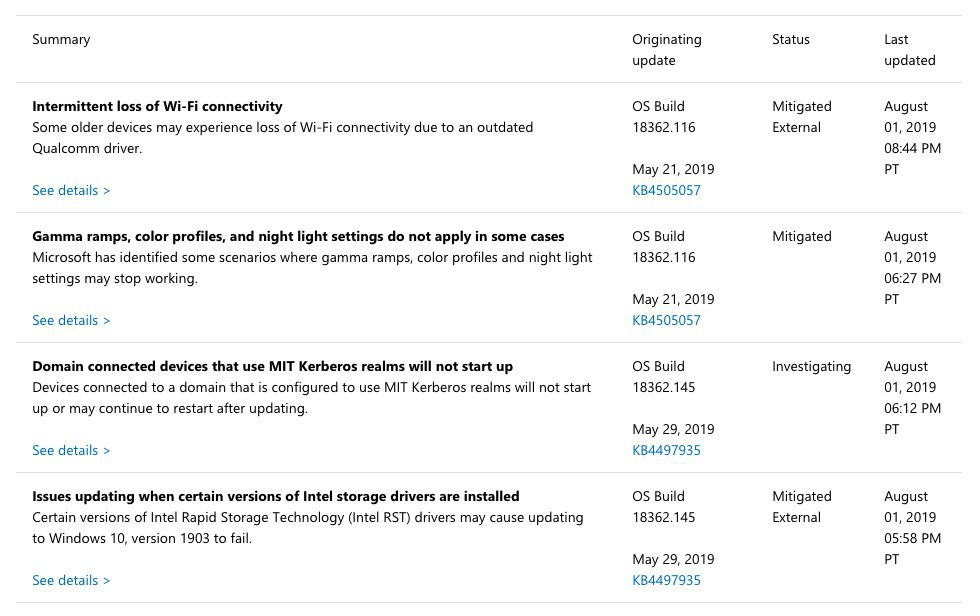Expand See details for Intel storage drivers issue
The image size is (980, 616).
[70, 580]
